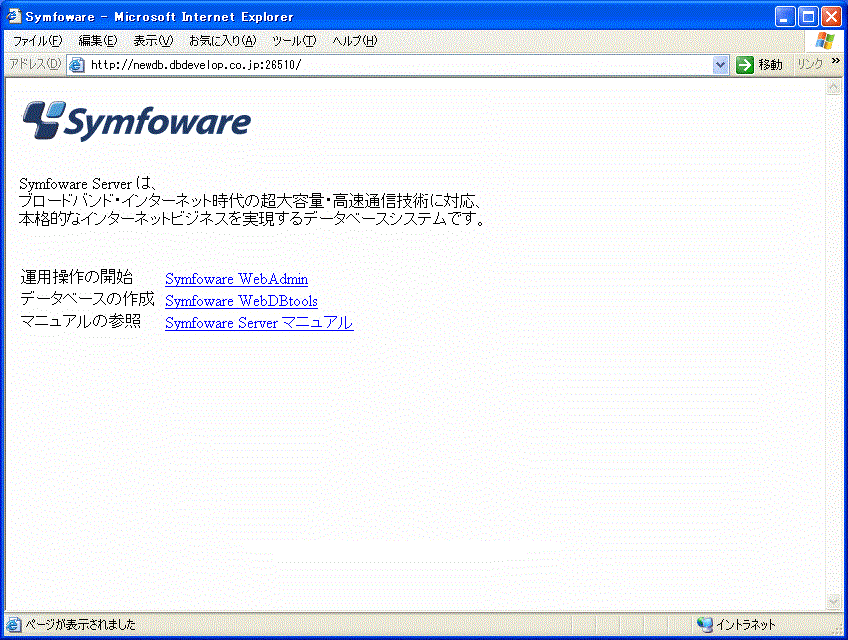The width and height of the screenshot is (848, 640).
Task: Click the イントラネット status bar text
Action: point(746,625)
